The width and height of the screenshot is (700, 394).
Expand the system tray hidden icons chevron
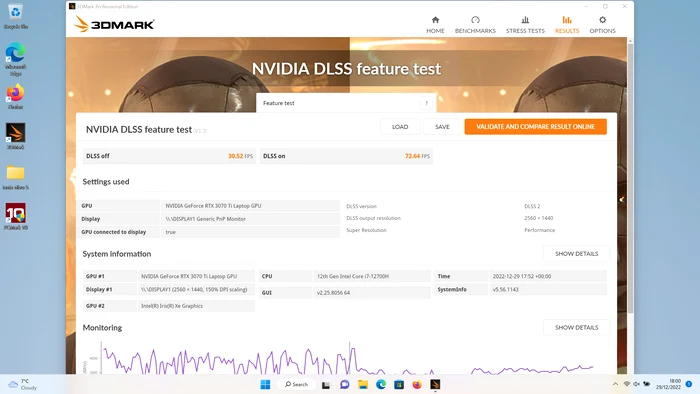[615, 384]
